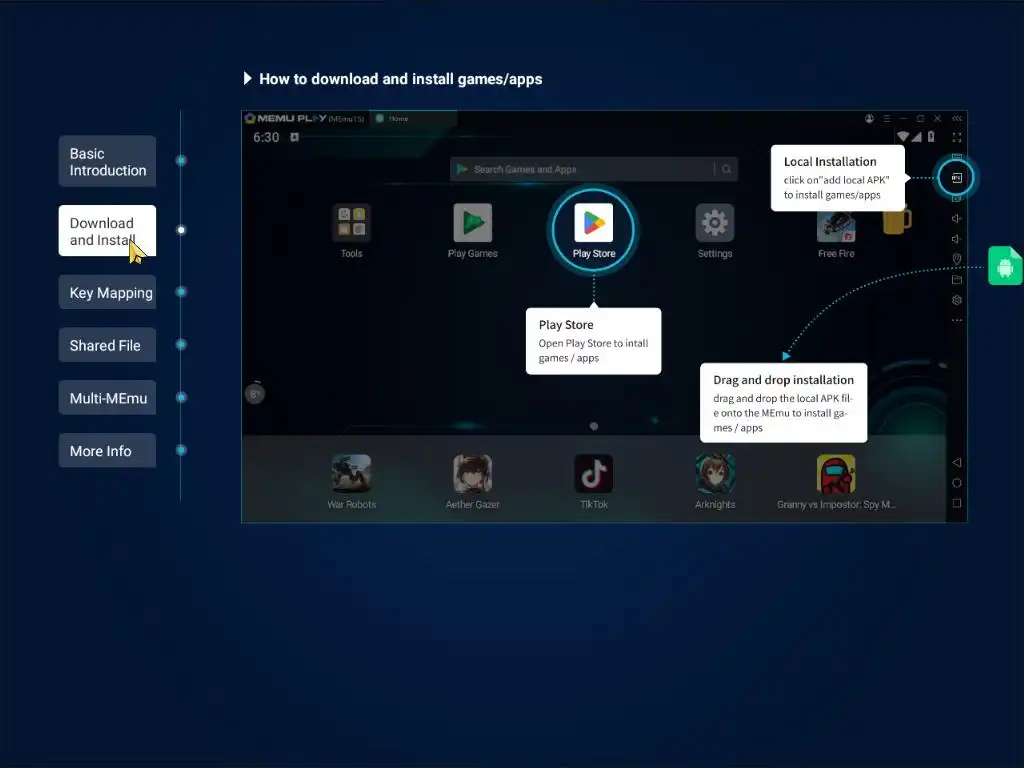Click the three-dots more tools icon
Viewport: 1024px width, 768px height.
point(957,320)
